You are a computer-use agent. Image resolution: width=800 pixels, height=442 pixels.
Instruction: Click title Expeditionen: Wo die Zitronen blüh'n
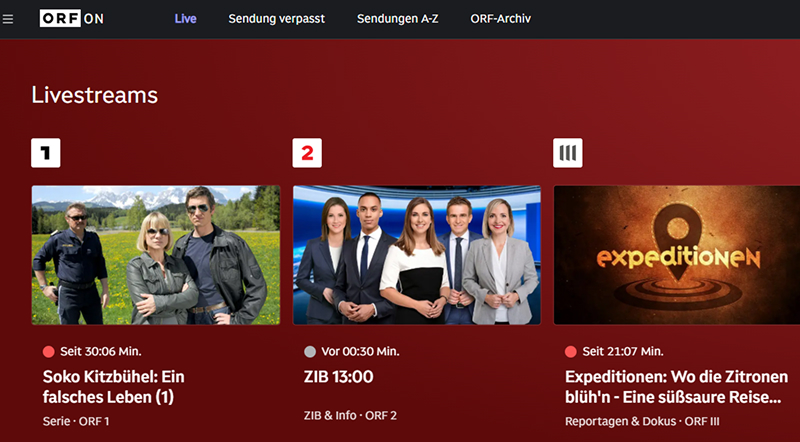[x=677, y=387]
